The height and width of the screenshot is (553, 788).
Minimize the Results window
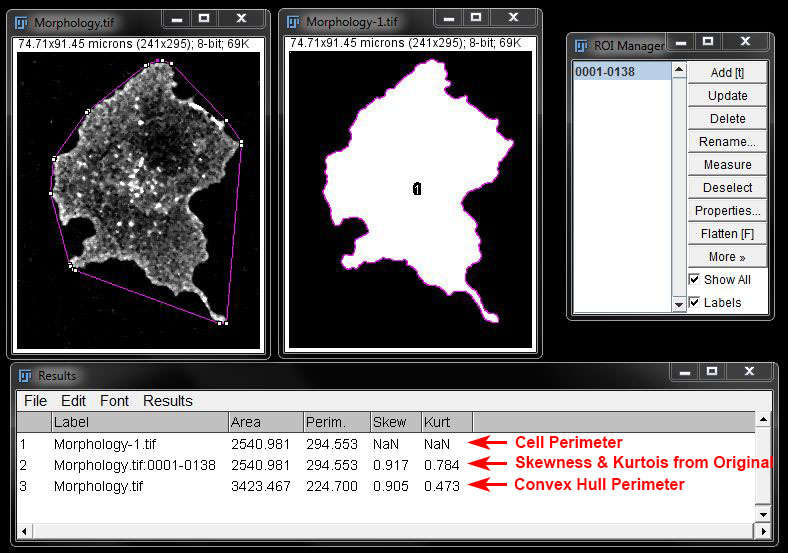click(x=685, y=372)
